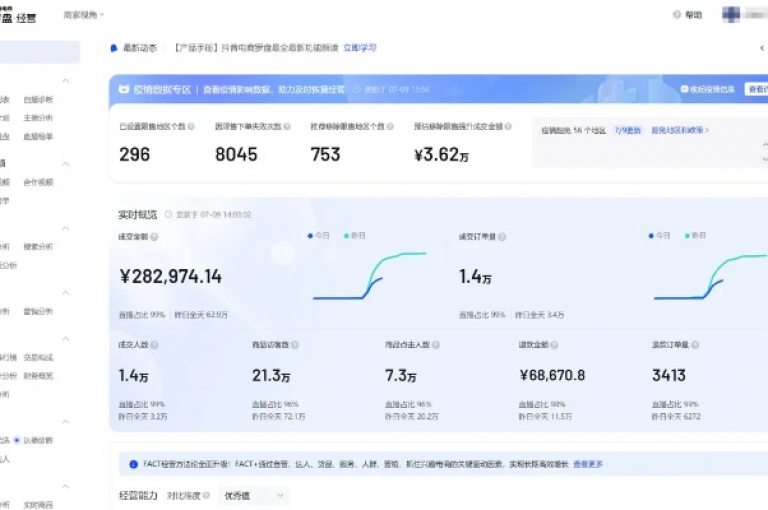Viewport: 768px width, 510px height.
Task: Open the 优秀值 comparison dropdown
Action: (254, 495)
